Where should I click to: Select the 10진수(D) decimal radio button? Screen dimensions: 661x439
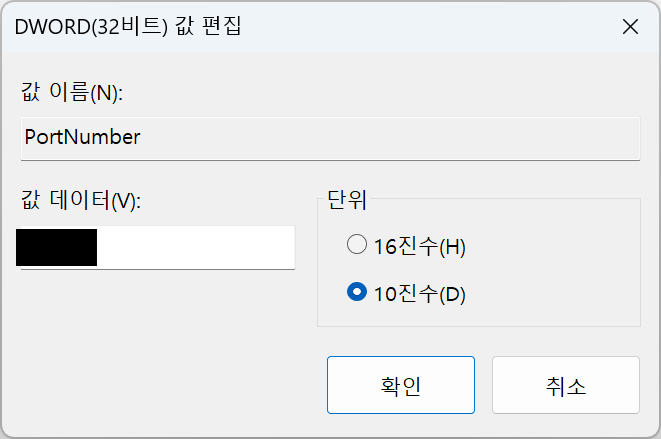(x=357, y=291)
